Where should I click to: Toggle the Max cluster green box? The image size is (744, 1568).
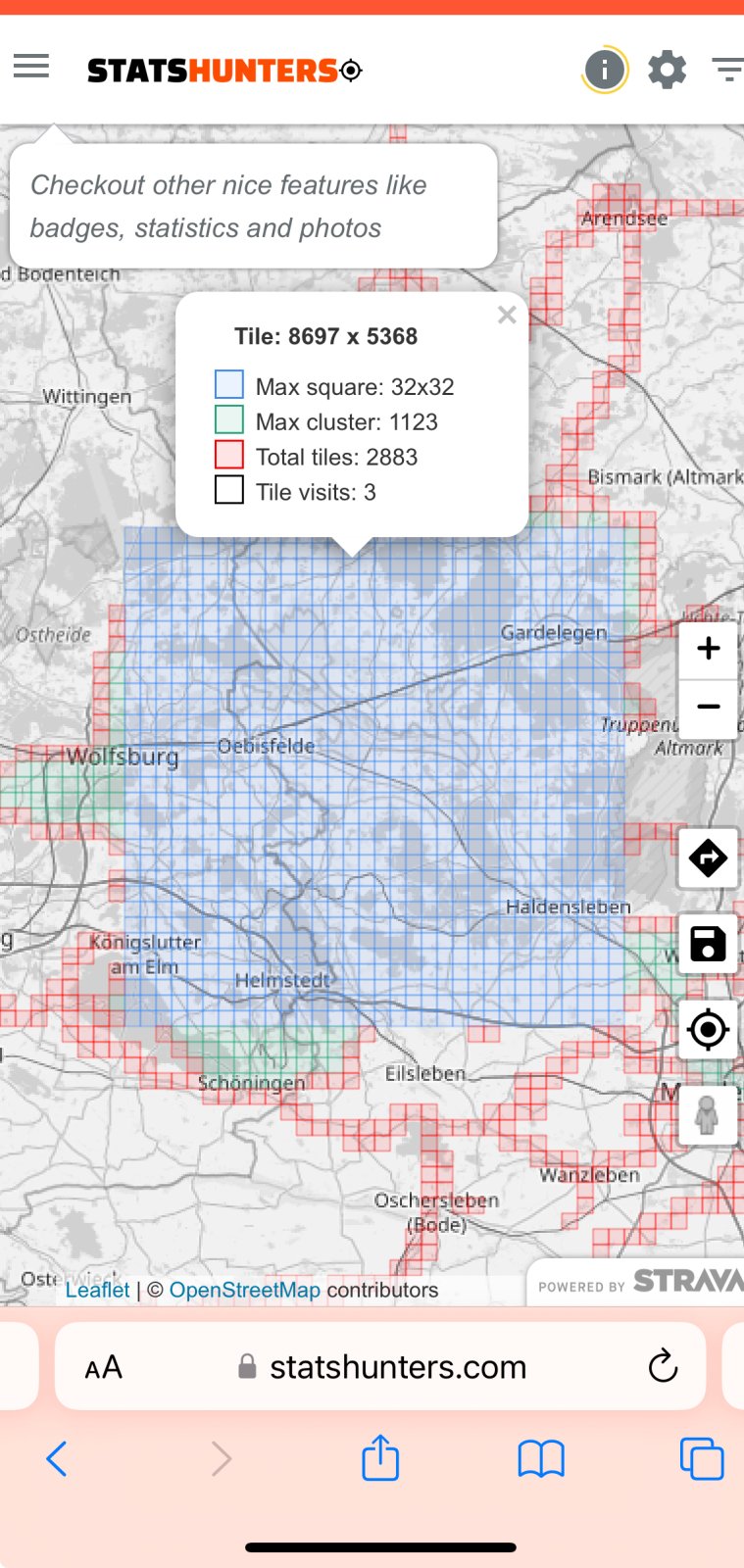[x=229, y=419]
